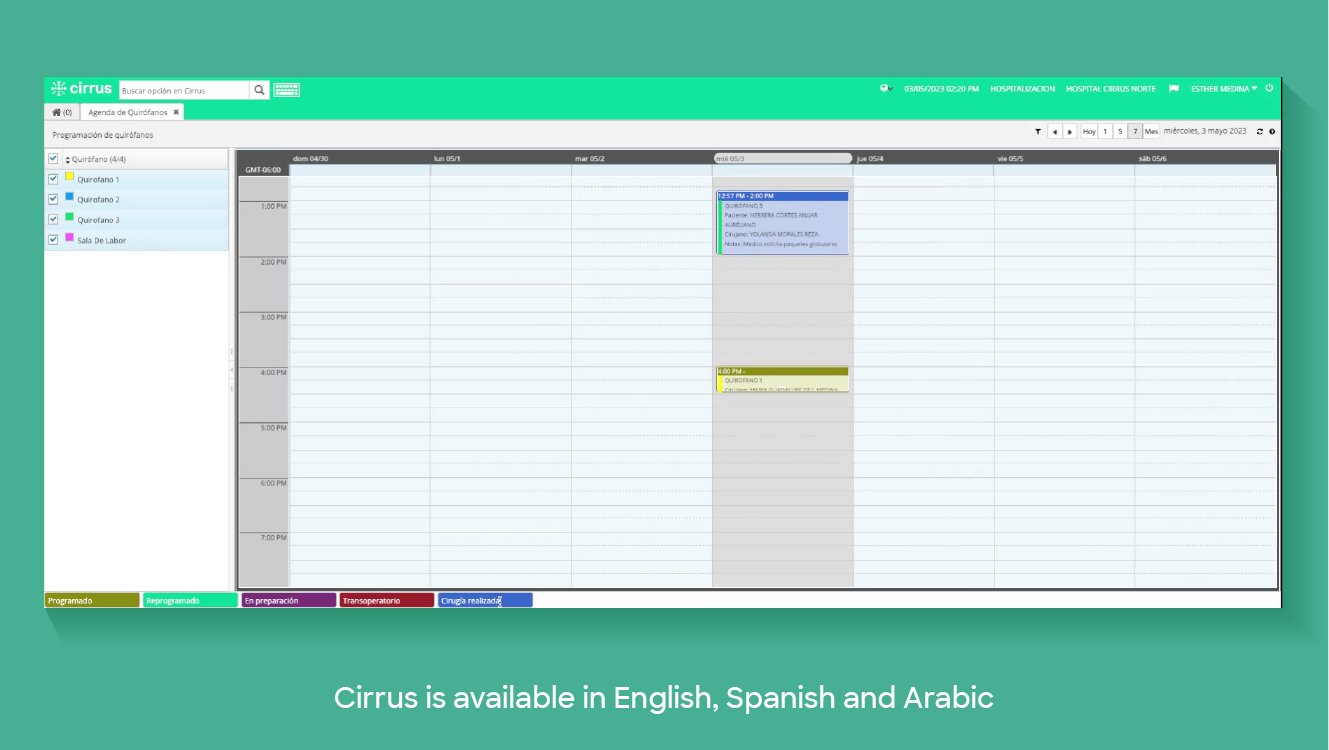
Task: Click the power/logout icon at top right
Action: click(x=1268, y=88)
